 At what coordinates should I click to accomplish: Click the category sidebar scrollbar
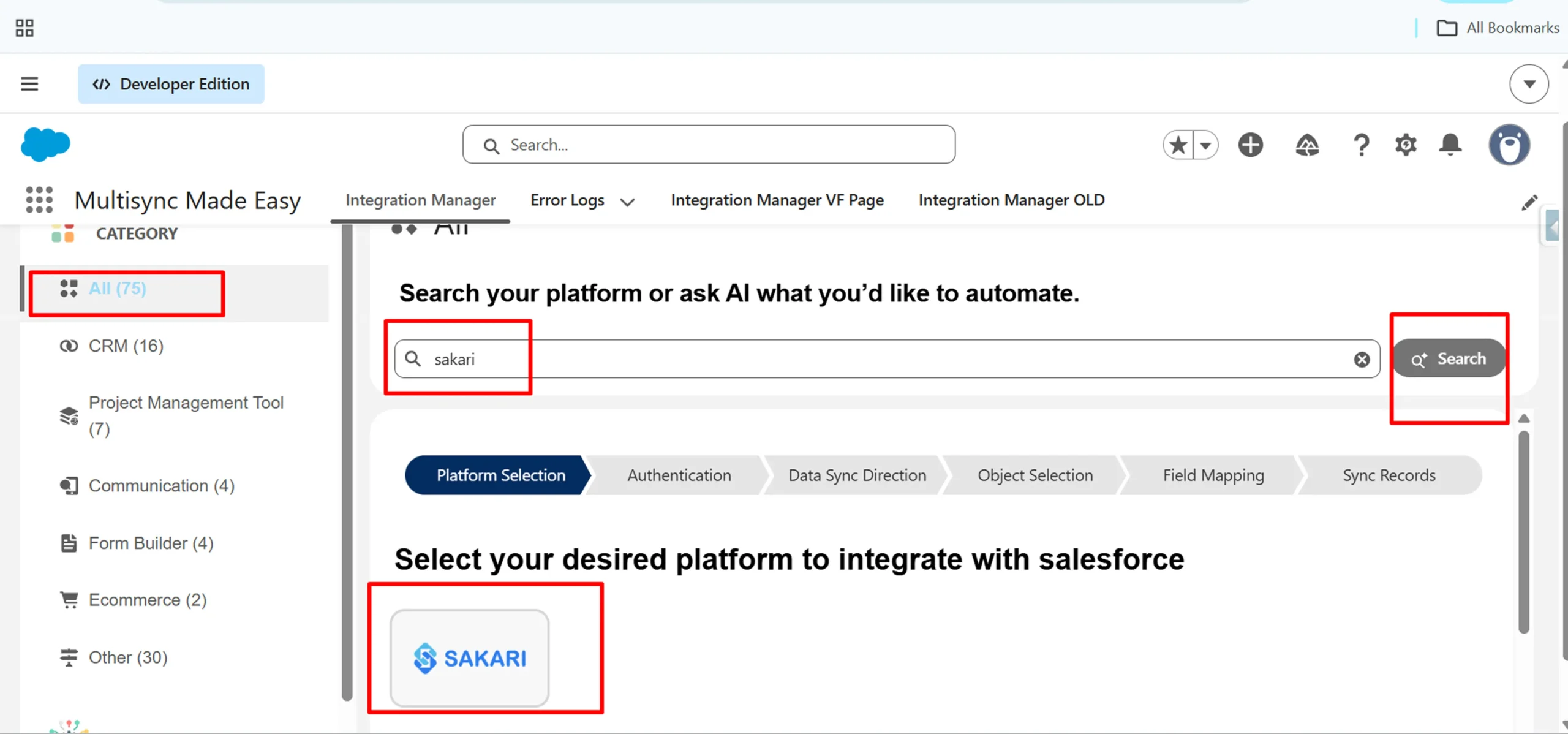pyautogui.click(x=347, y=463)
